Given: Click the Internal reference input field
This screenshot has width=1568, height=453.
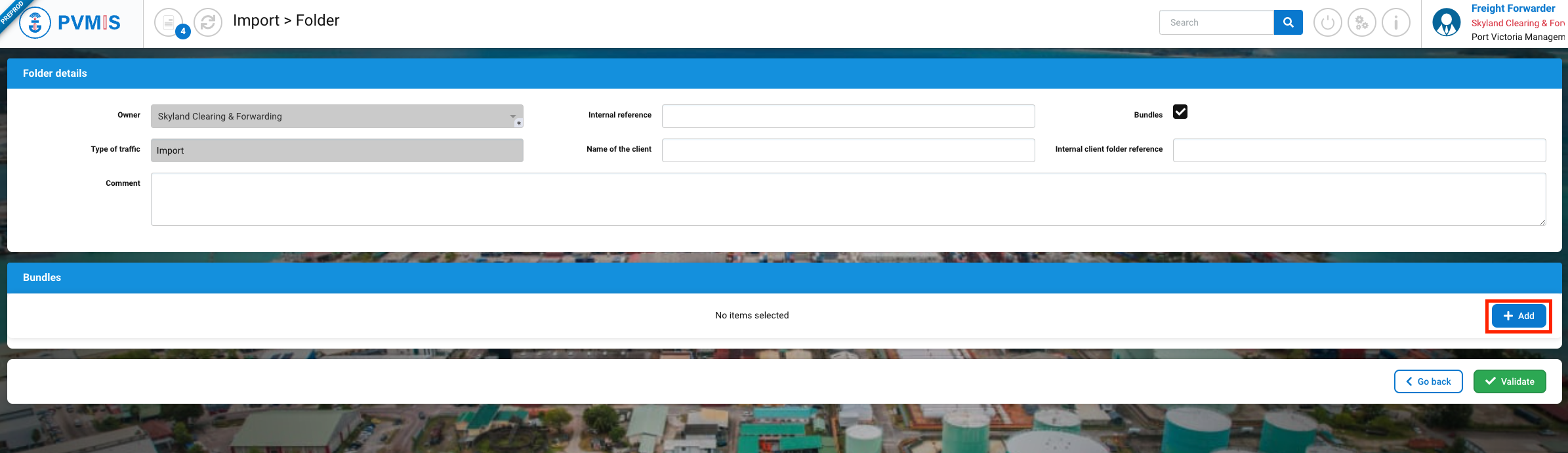Looking at the screenshot, I should (x=848, y=116).
